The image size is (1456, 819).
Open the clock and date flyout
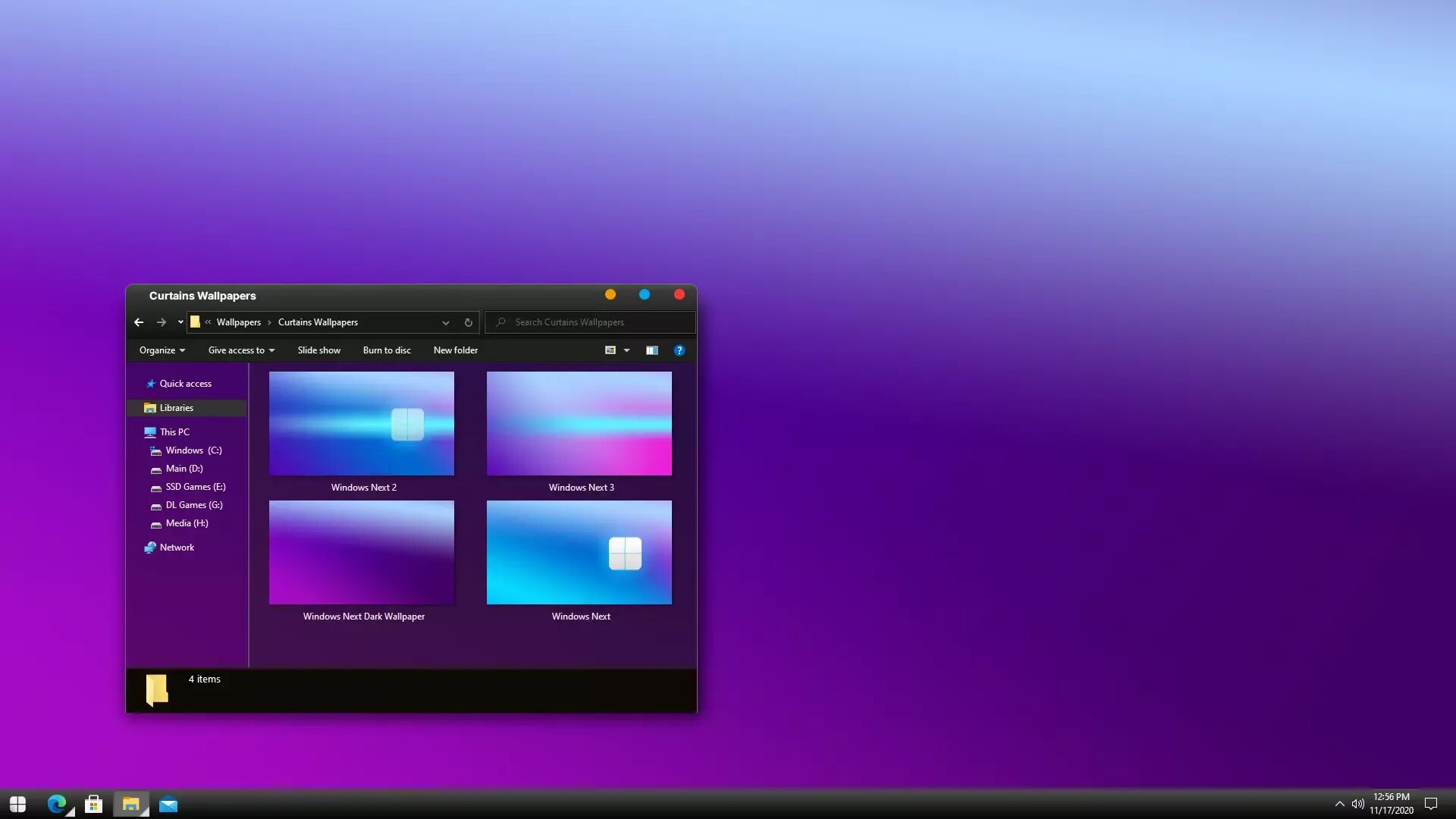coord(1392,804)
